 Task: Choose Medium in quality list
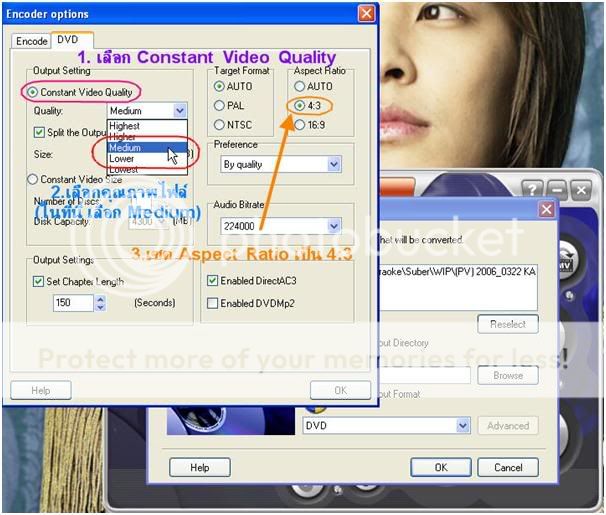coord(147,148)
